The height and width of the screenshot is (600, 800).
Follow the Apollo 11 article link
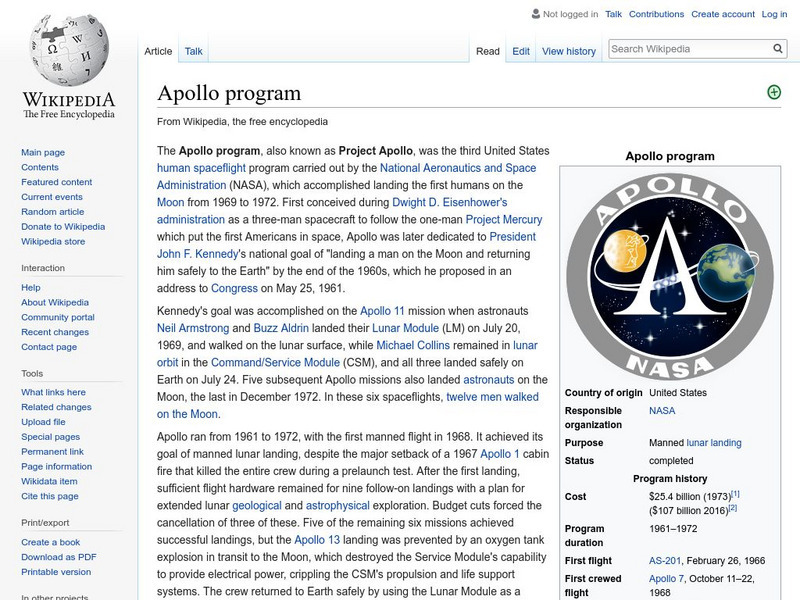click(x=382, y=311)
